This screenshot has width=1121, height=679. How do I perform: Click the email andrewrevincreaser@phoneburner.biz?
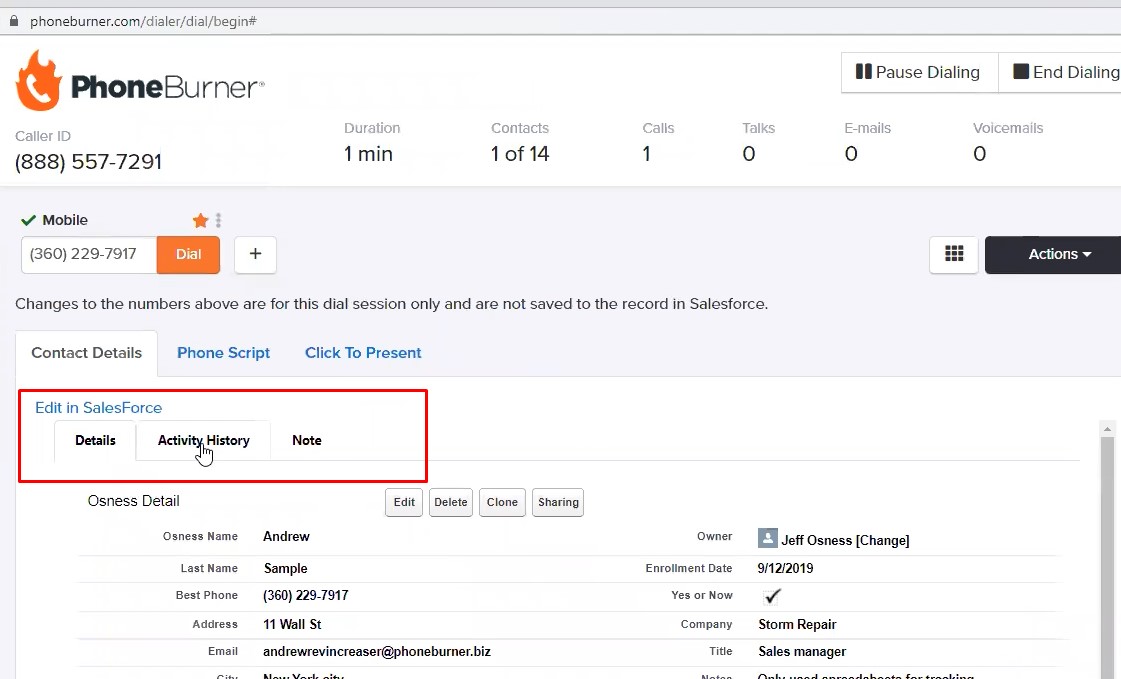coord(377,651)
